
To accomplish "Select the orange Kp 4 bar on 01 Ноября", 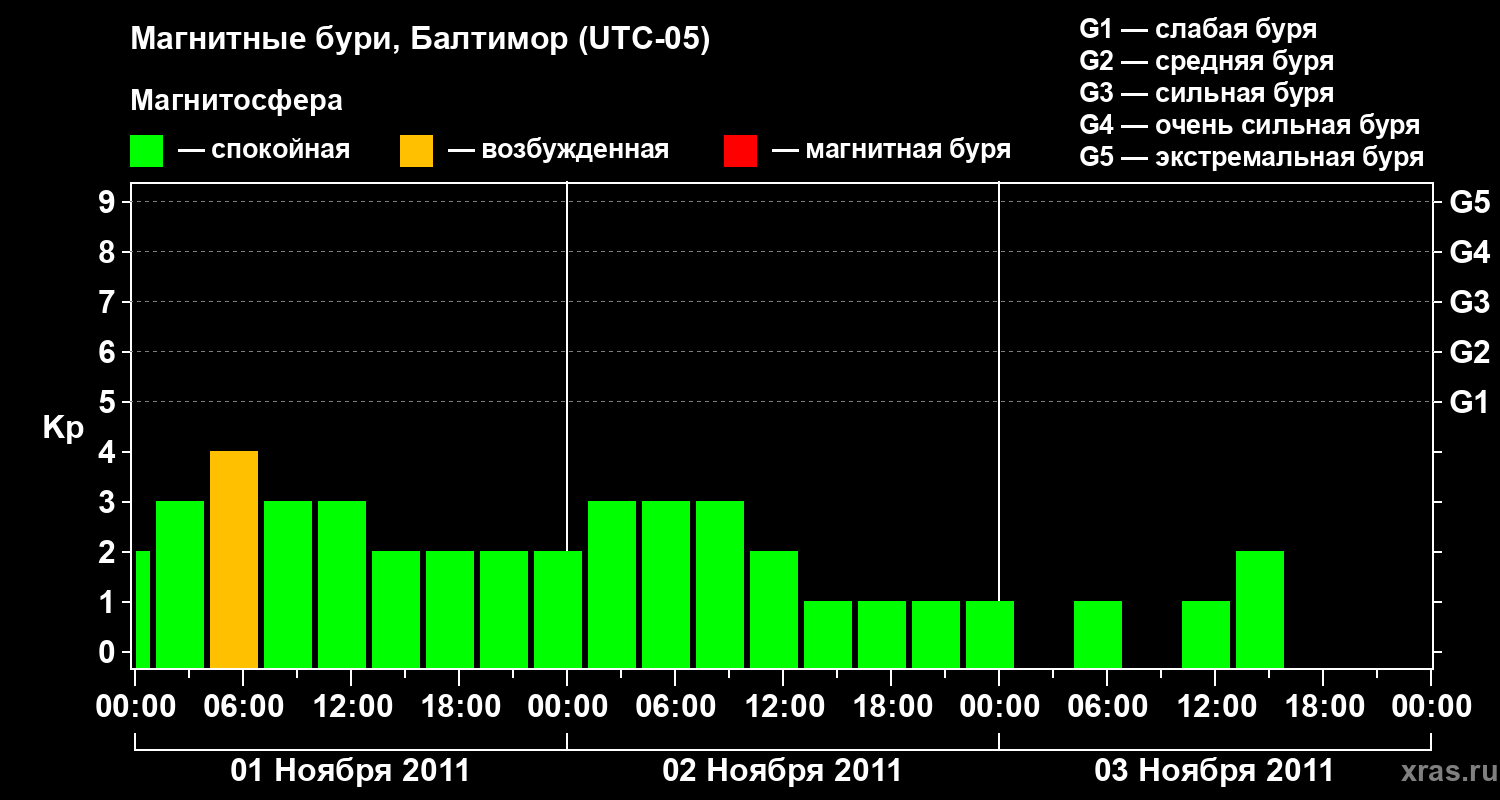I will click(234, 559).
